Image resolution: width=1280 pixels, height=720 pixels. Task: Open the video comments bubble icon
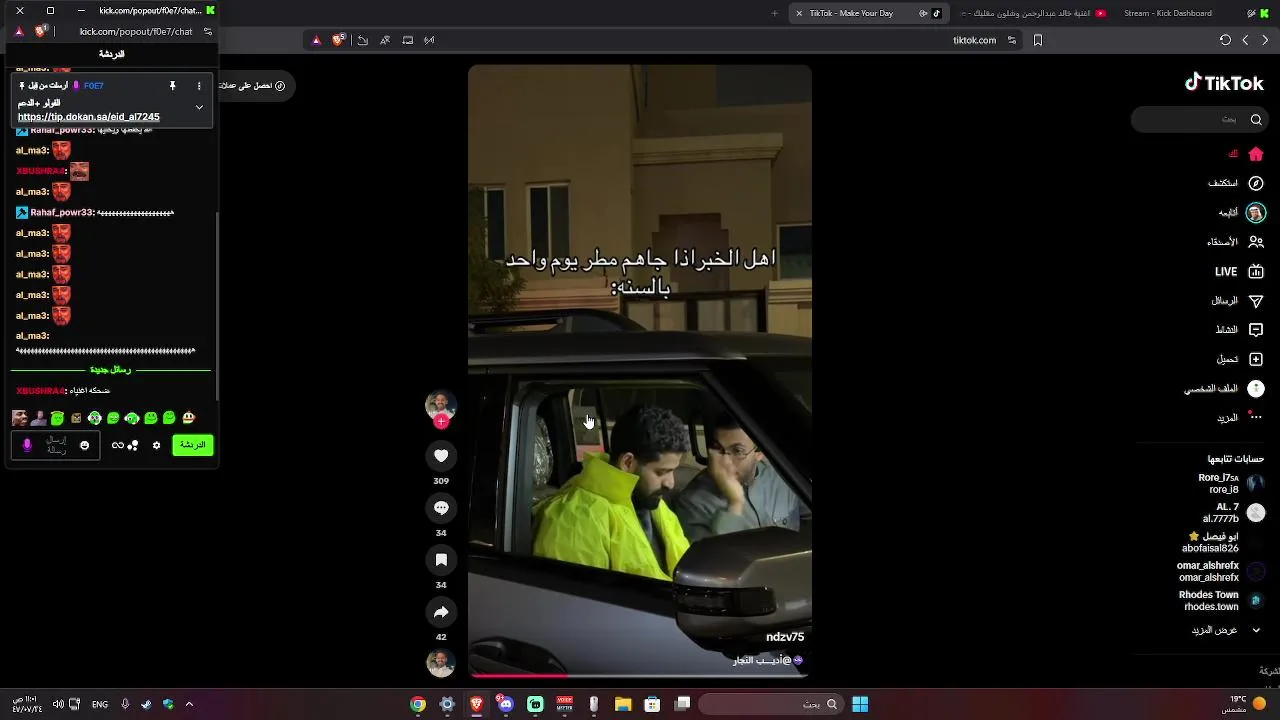pos(441,508)
